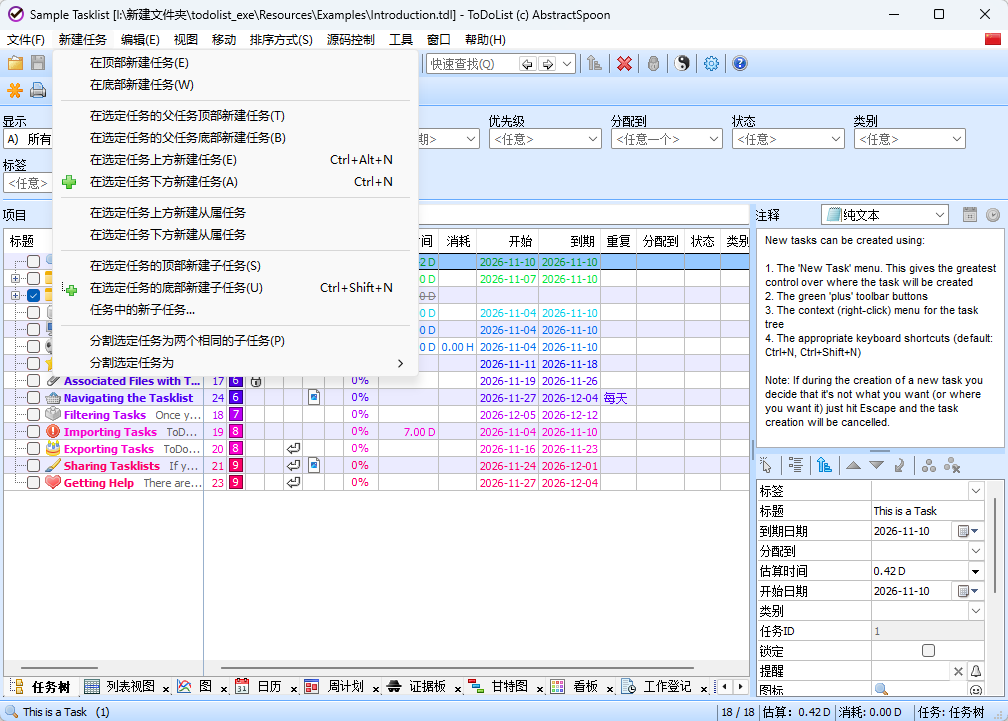Open the 优先级 filter dropdown
This screenshot has width=1008, height=721.
[x=545, y=139]
